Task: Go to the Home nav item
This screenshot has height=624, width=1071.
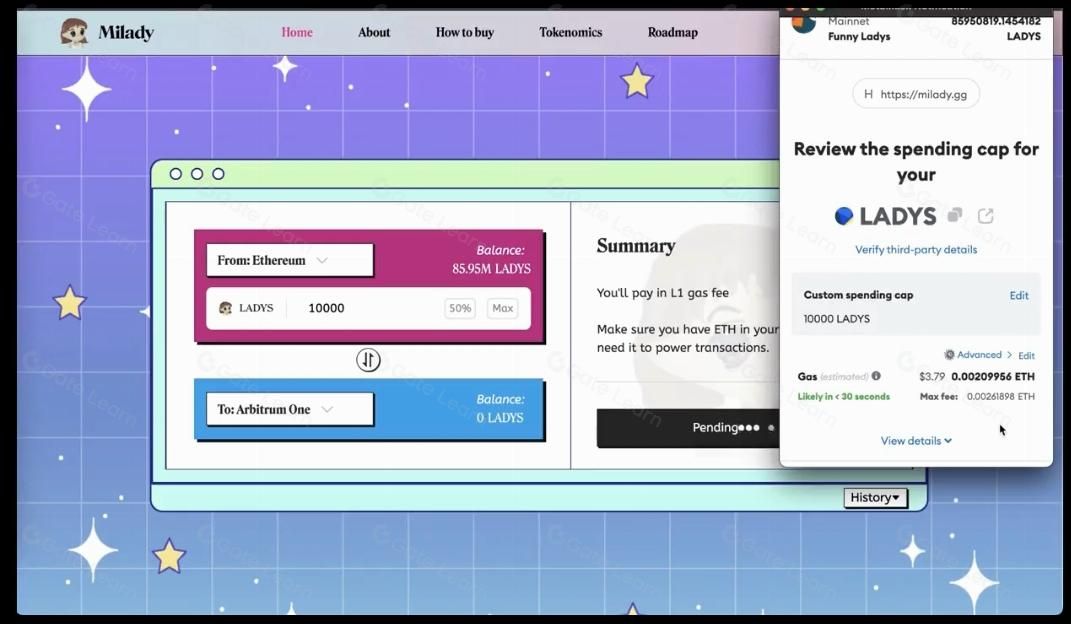Action: [x=297, y=32]
